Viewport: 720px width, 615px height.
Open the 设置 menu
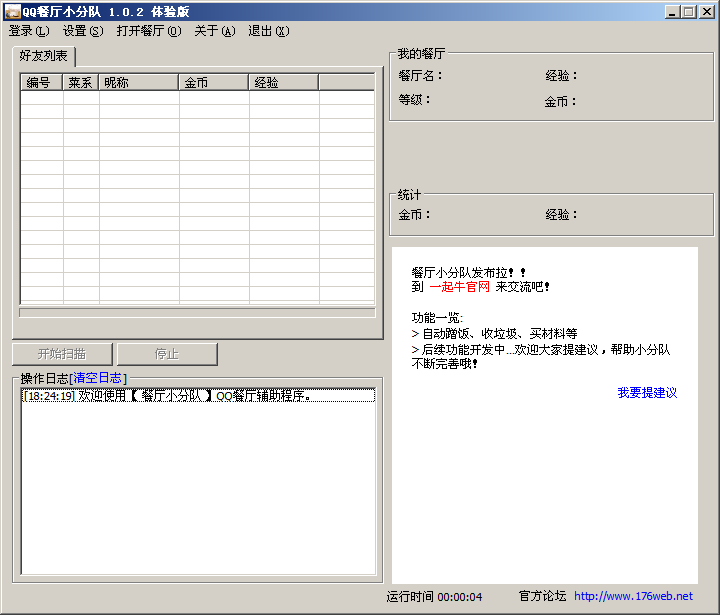[82, 31]
